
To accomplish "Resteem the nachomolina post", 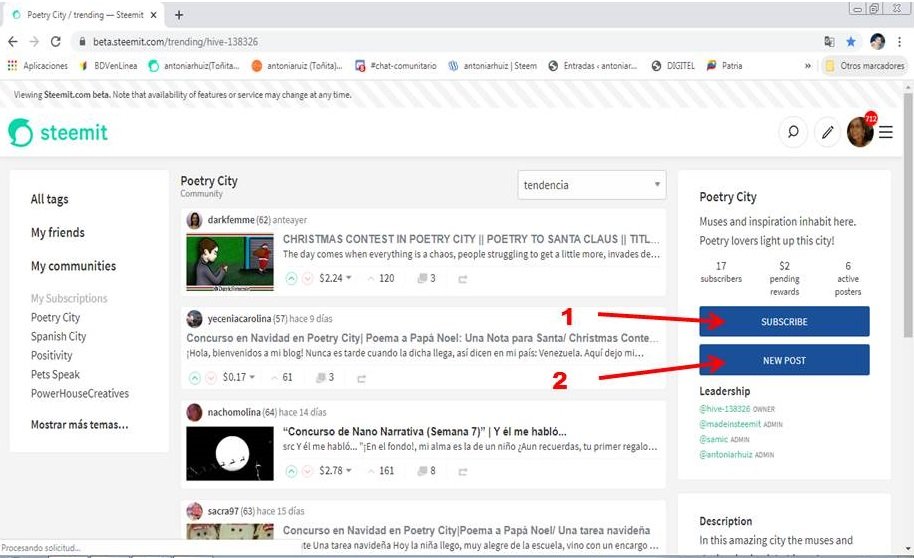I will click(x=463, y=472).
